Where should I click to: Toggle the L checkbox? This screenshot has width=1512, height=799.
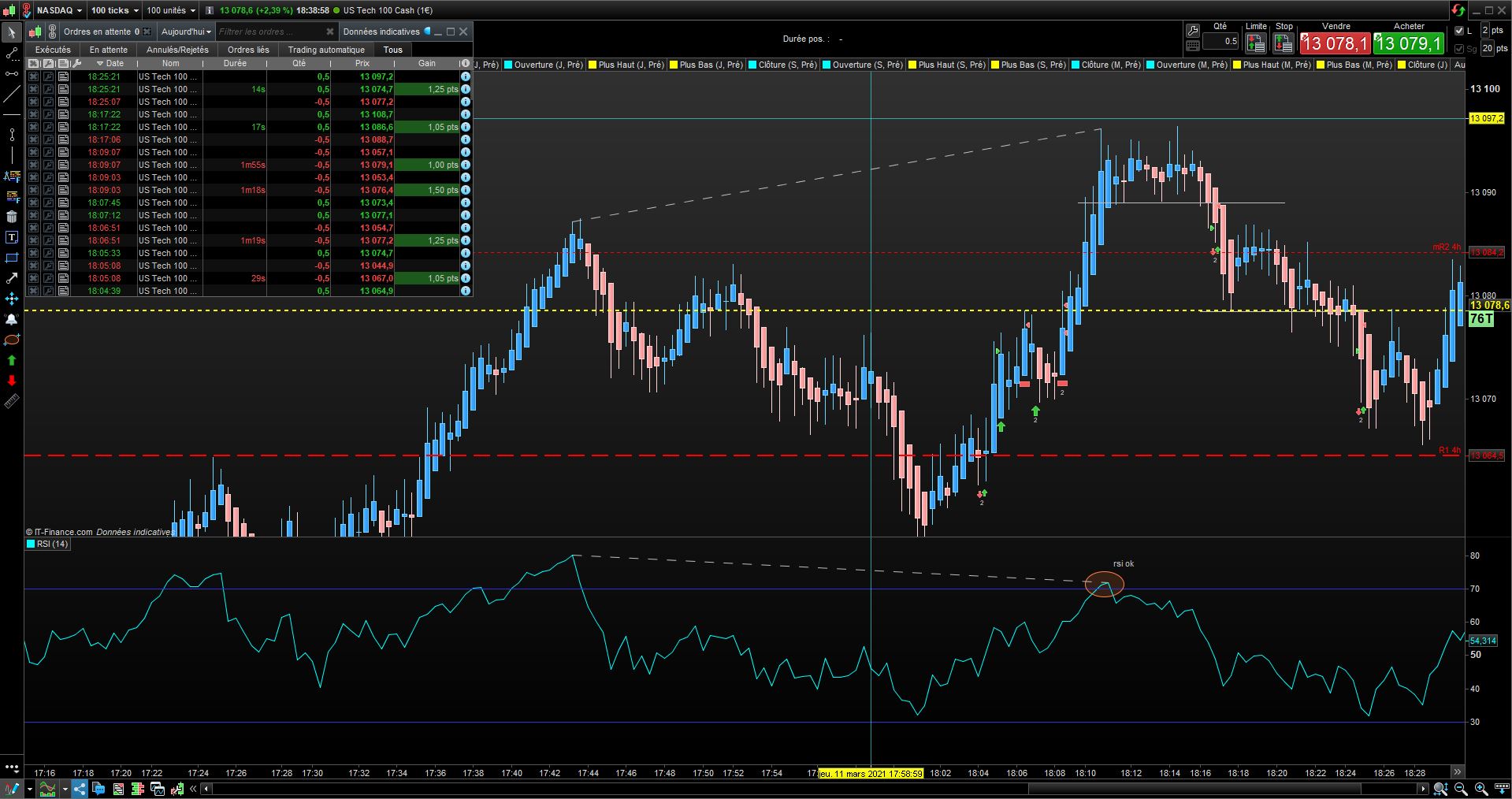coord(1459,31)
